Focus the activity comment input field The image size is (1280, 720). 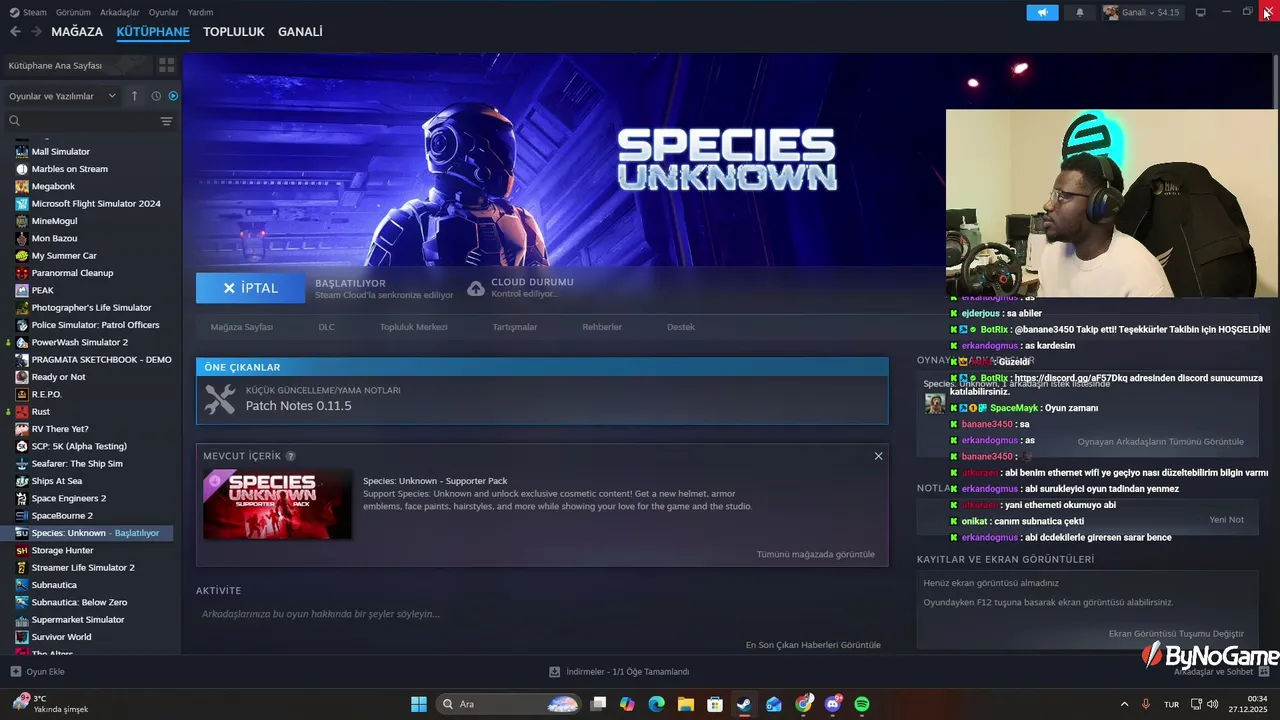(542, 614)
